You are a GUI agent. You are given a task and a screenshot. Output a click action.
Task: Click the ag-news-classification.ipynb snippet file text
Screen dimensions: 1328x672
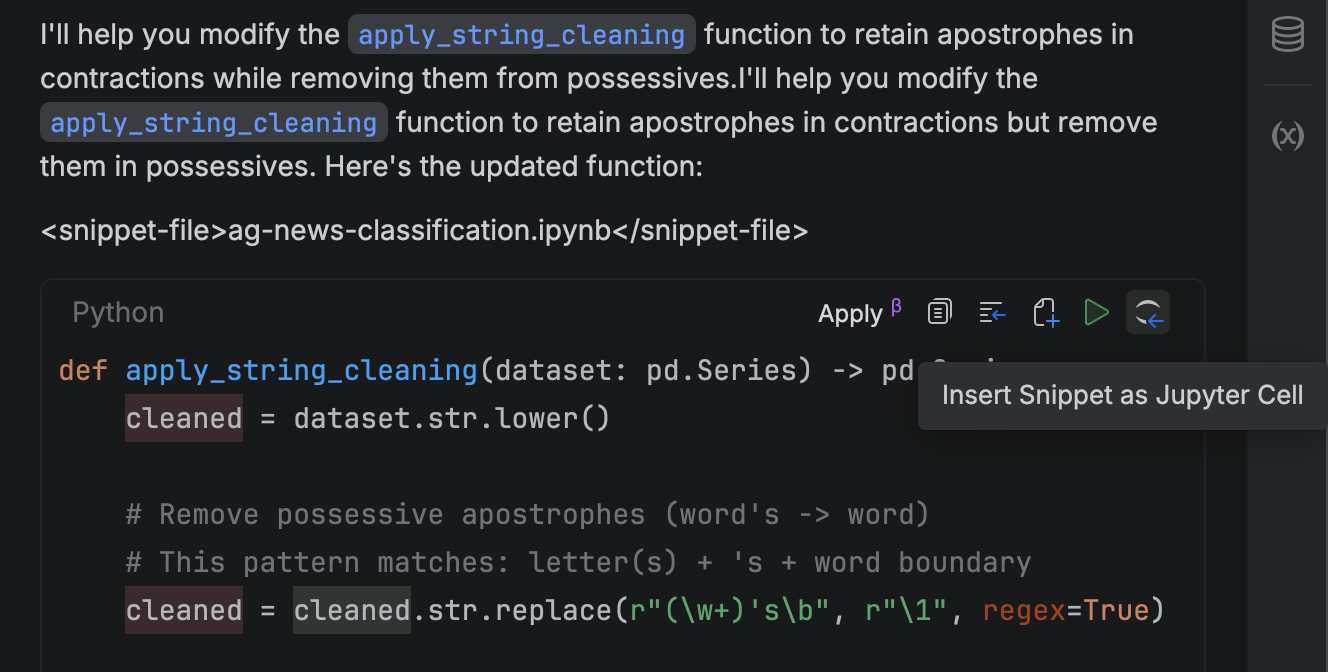pyautogui.click(x=424, y=231)
